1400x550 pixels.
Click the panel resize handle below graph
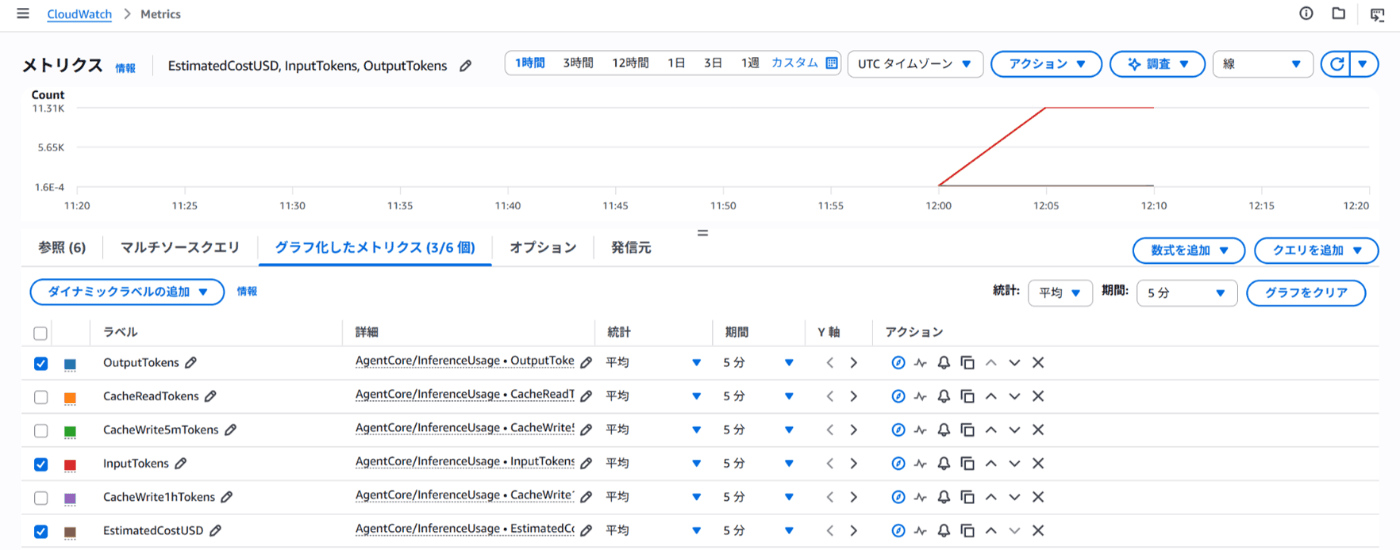703,232
